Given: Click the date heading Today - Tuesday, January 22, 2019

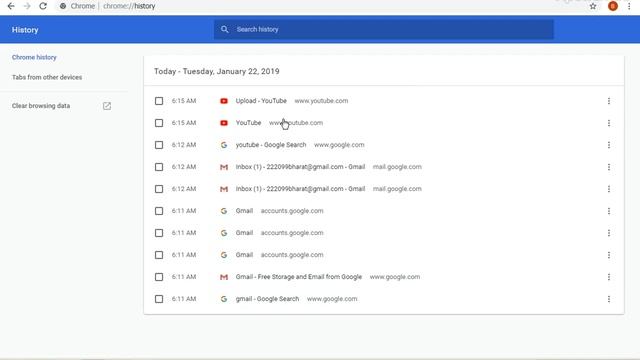Looking at the screenshot, I should point(217,71).
